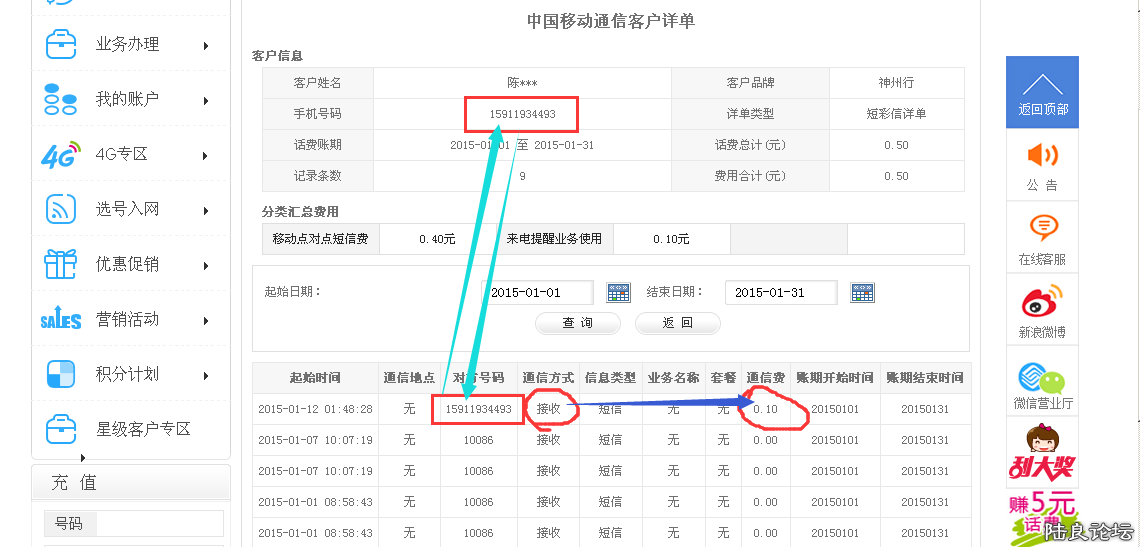Viewport: 1140px width, 547px height.
Task: Click the 0.40元 summary value
Action: (438, 239)
